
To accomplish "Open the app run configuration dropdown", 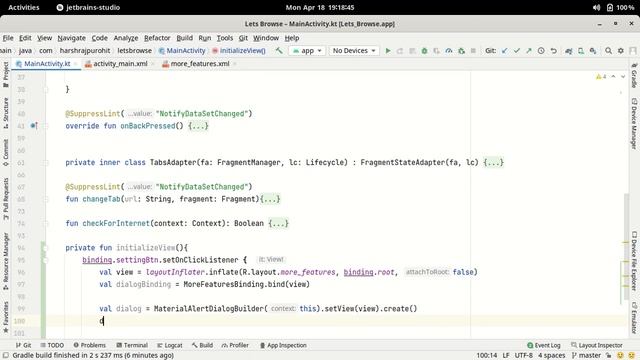I will 307,51.
